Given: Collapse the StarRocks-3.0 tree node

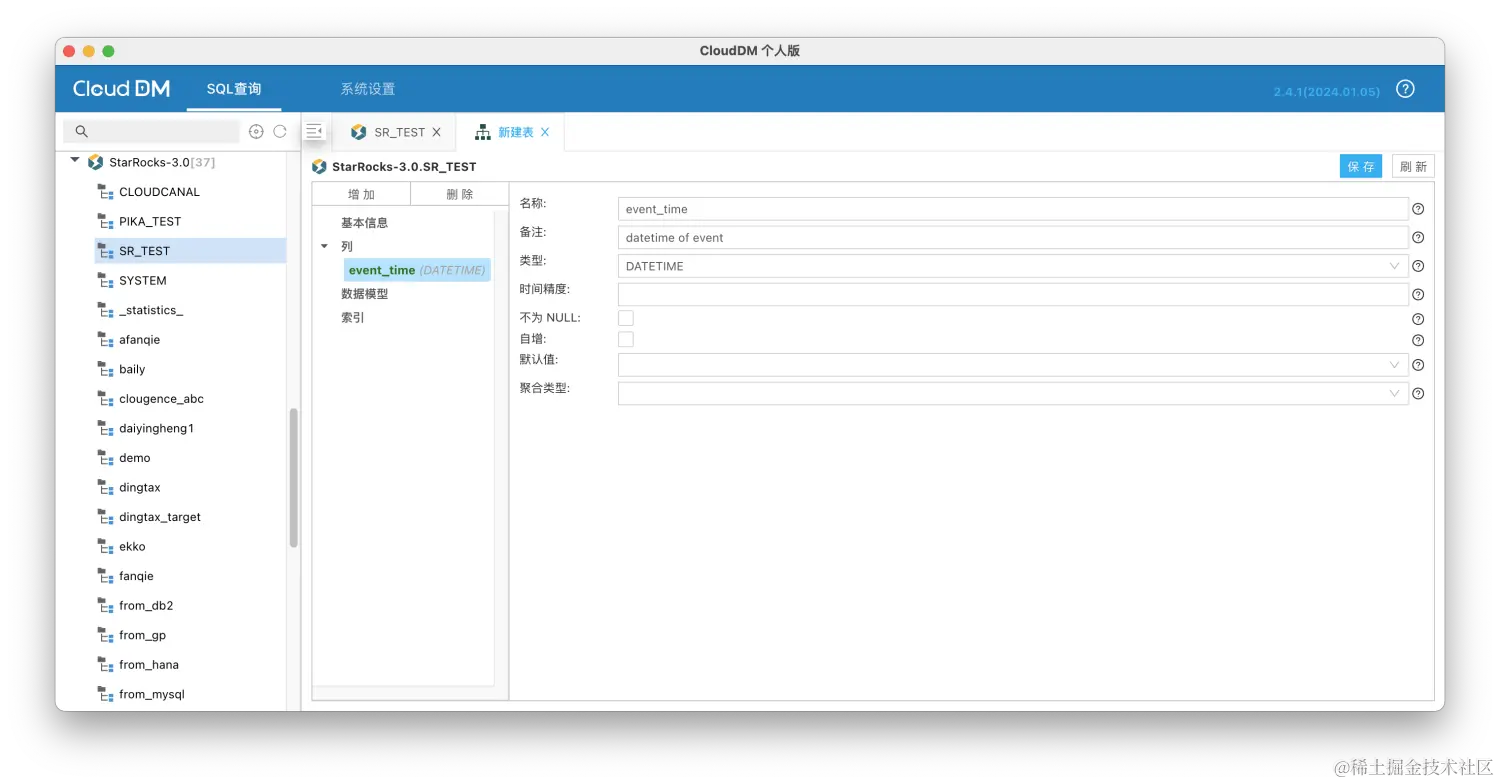Looking at the screenshot, I should coord(75,161).
